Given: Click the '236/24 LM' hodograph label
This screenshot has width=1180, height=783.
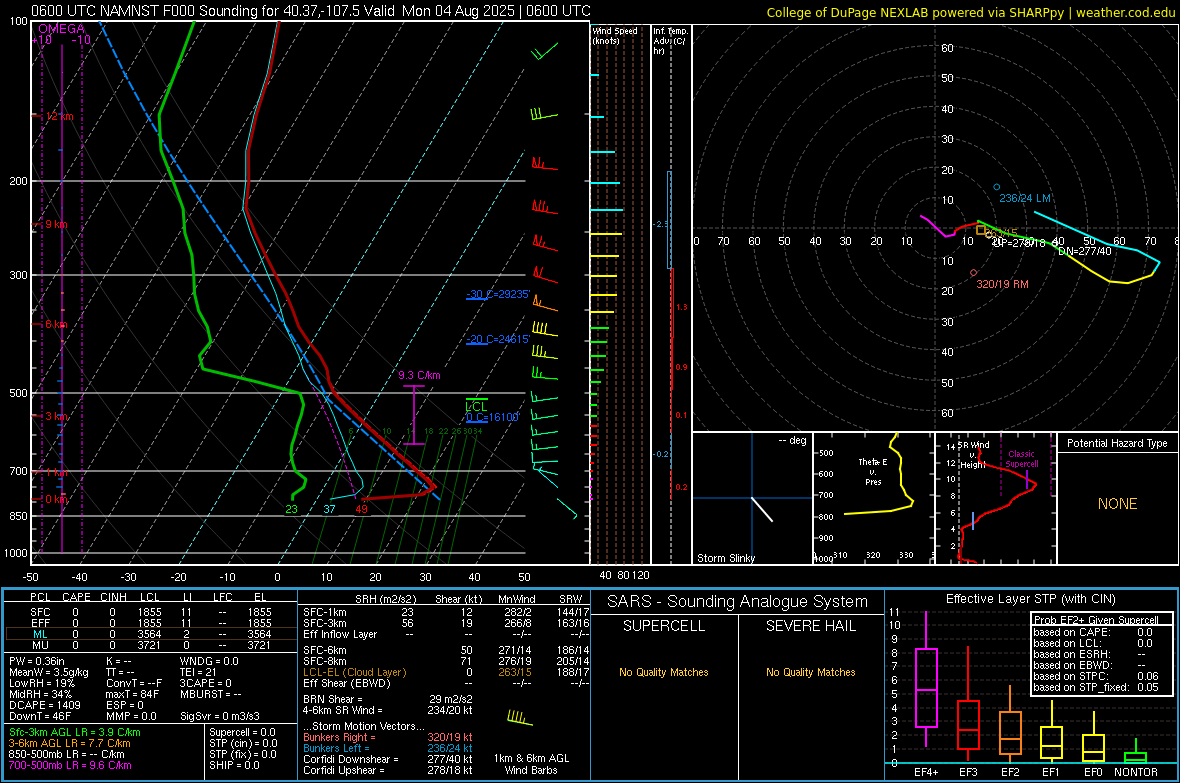Looking at the screenshot, I should click(x=1025, y=198).
